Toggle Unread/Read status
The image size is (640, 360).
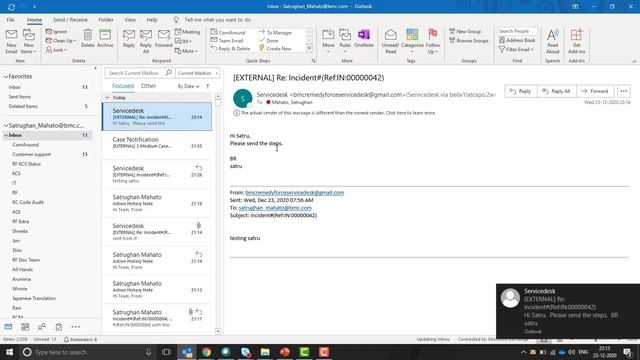pyautogui.click(x=390, y=41)
